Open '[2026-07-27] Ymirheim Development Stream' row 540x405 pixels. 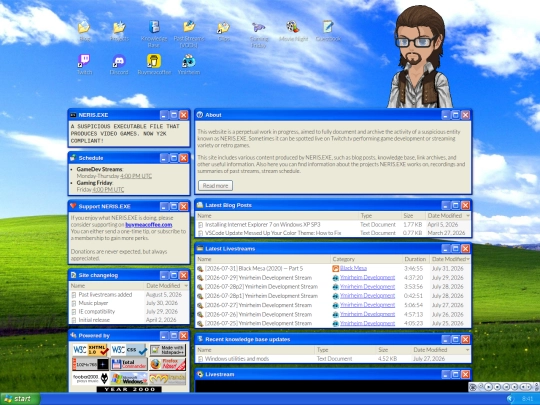[258, 305]
